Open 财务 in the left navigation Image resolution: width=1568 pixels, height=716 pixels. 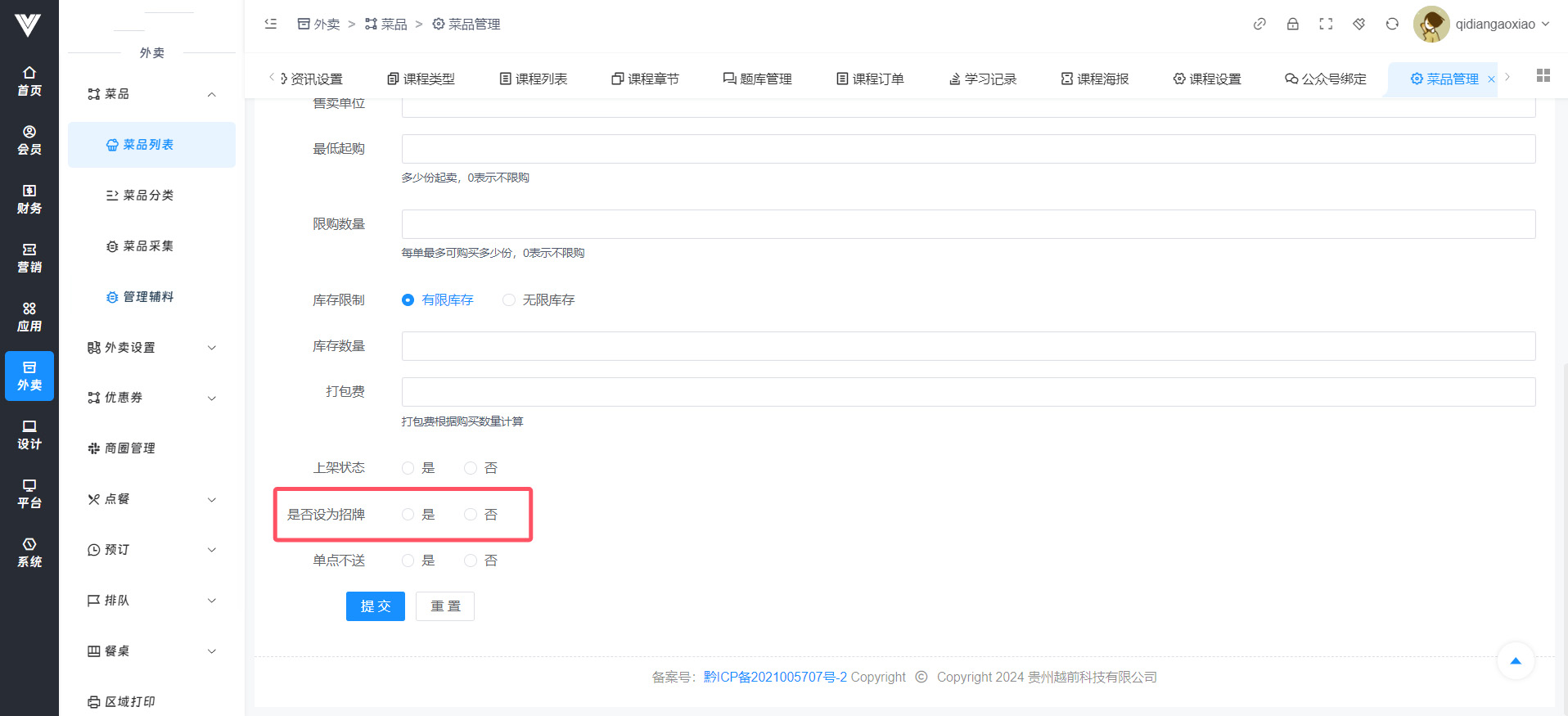click(29, 199)
